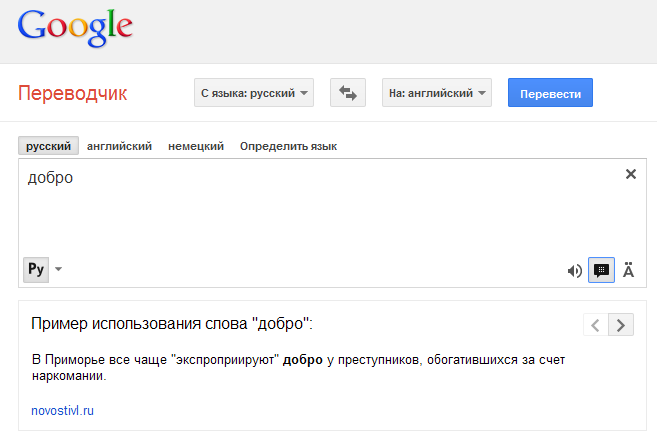This screenshot has width=657, height=445.
Task: Select the русский language tab
Action: (x=48, y=146)
